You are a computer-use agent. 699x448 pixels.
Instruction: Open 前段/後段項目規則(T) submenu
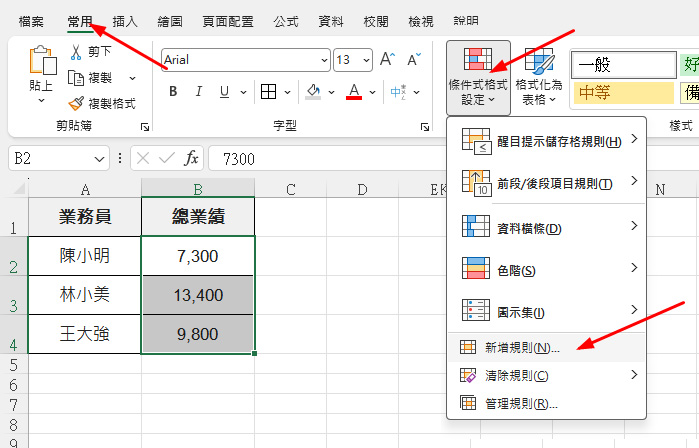[547, 183]
